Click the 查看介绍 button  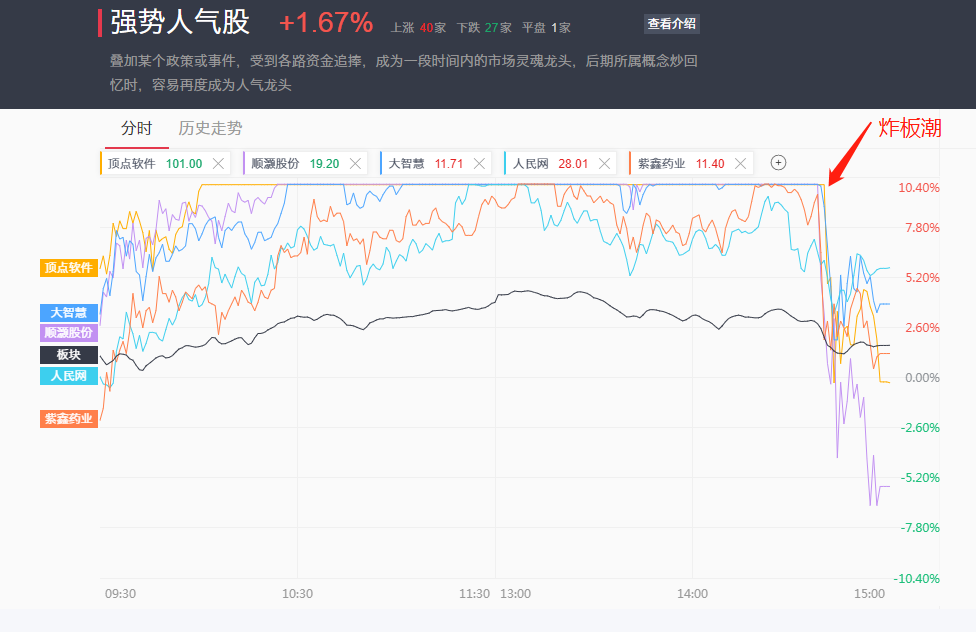(x=672, y=24)
